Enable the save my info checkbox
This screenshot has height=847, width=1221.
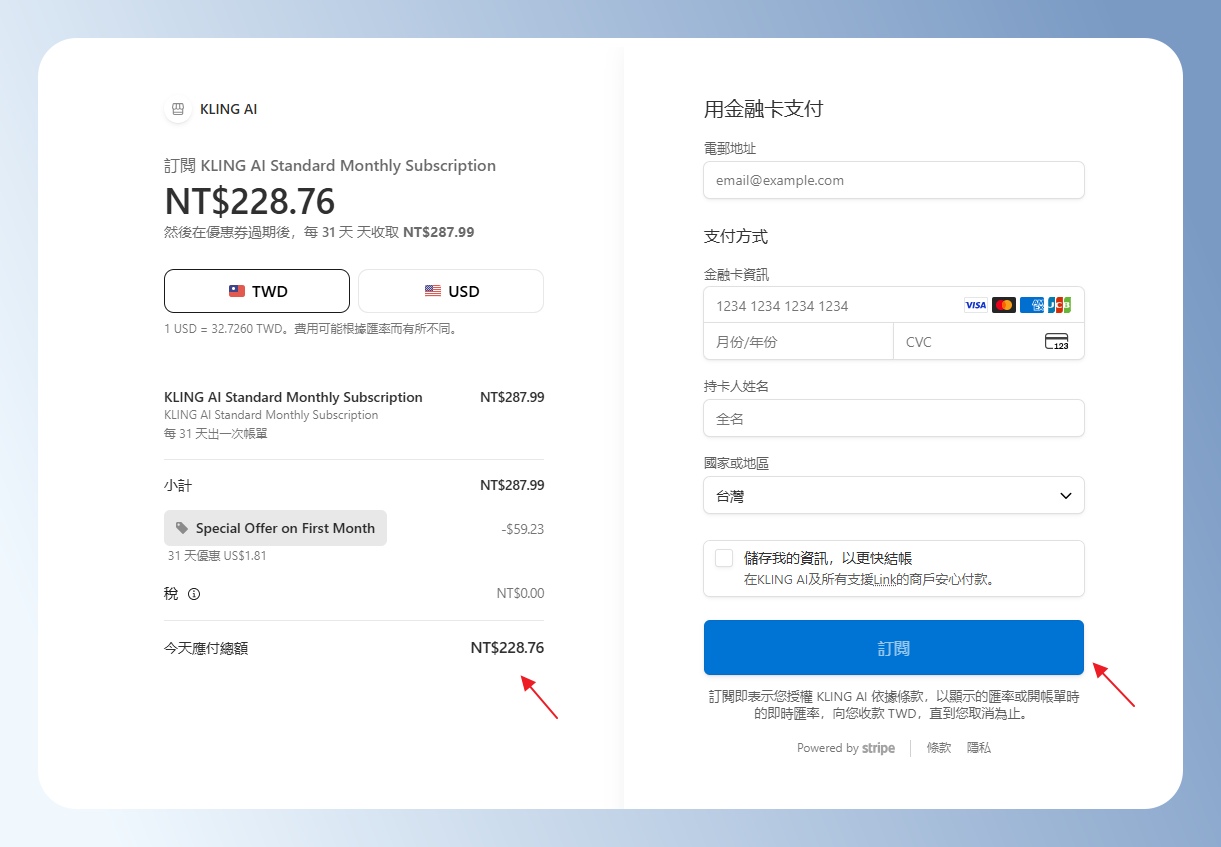point(724,558)
